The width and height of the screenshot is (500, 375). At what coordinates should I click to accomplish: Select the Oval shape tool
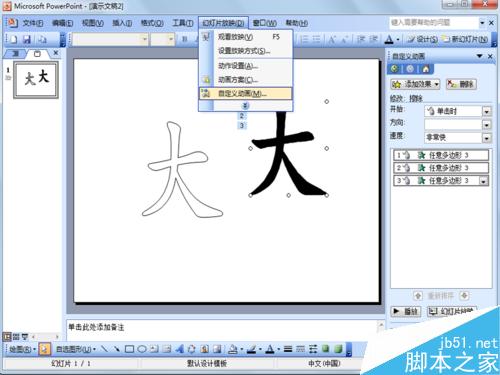(142, 349)
